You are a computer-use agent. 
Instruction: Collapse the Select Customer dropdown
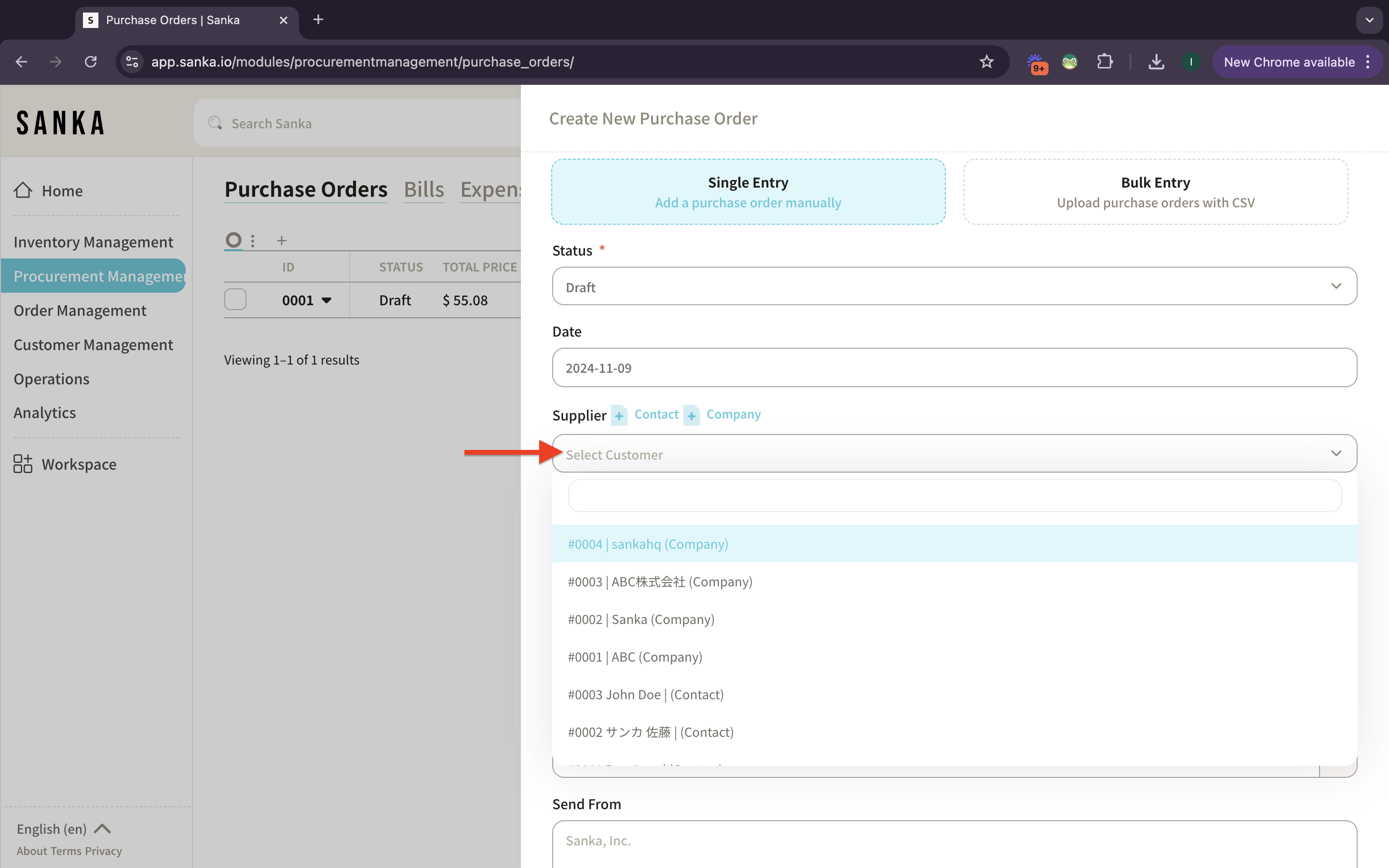[1335, 453]
